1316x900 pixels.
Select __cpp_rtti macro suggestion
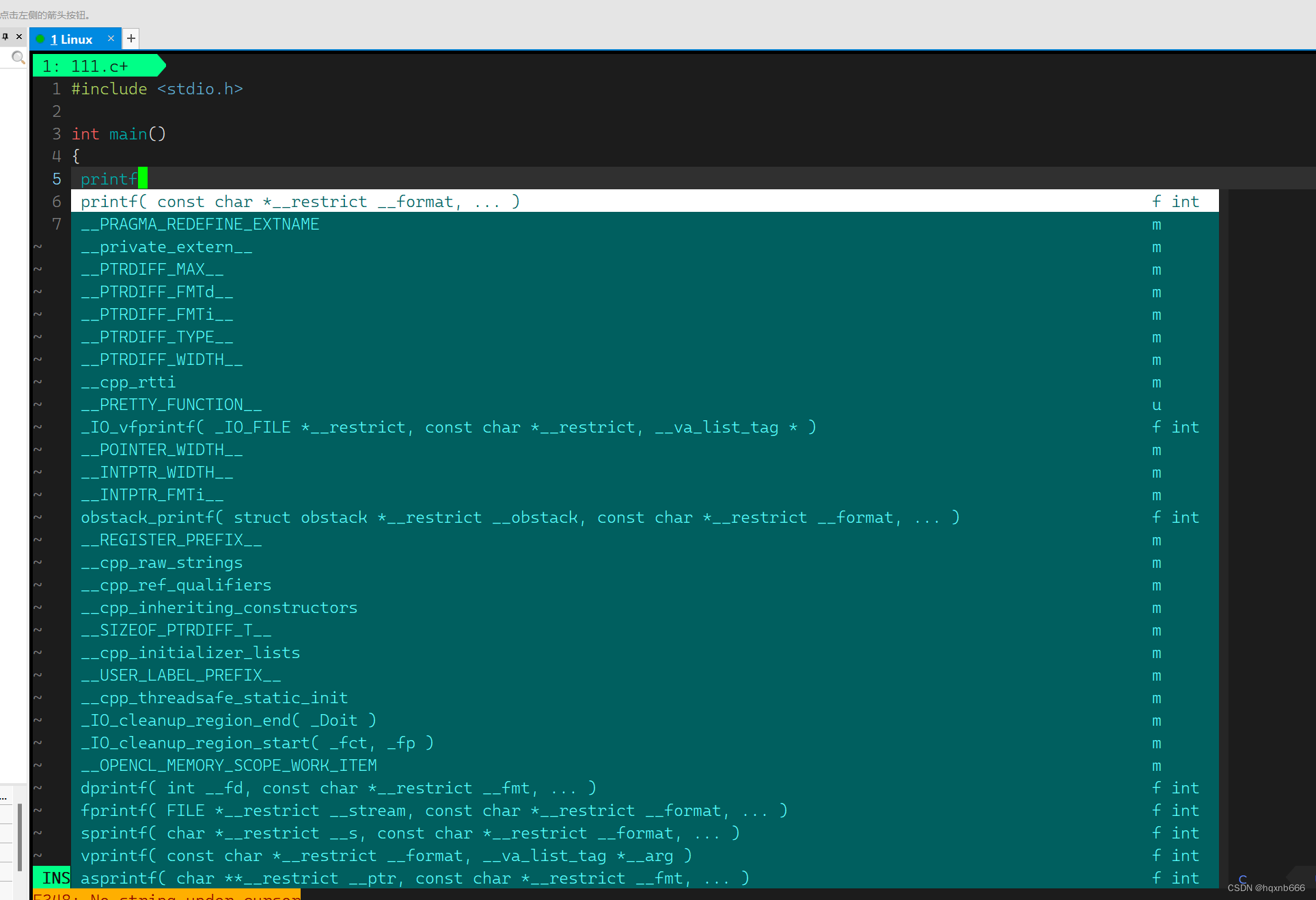pos(130,382)
